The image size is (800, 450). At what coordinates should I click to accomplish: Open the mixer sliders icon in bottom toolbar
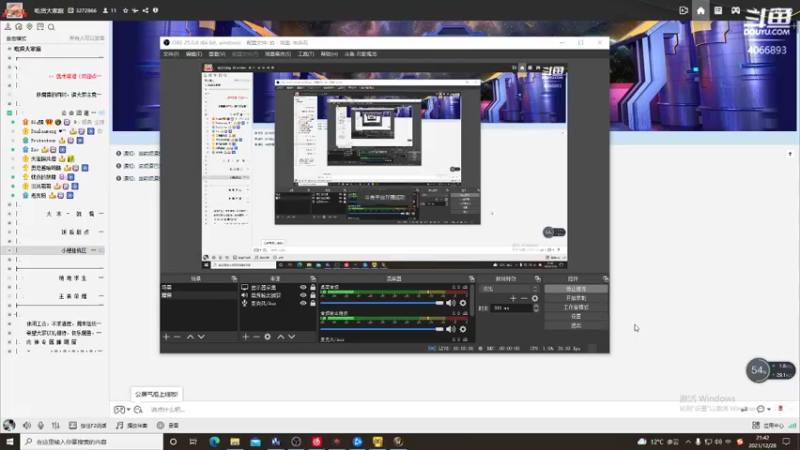56,425
